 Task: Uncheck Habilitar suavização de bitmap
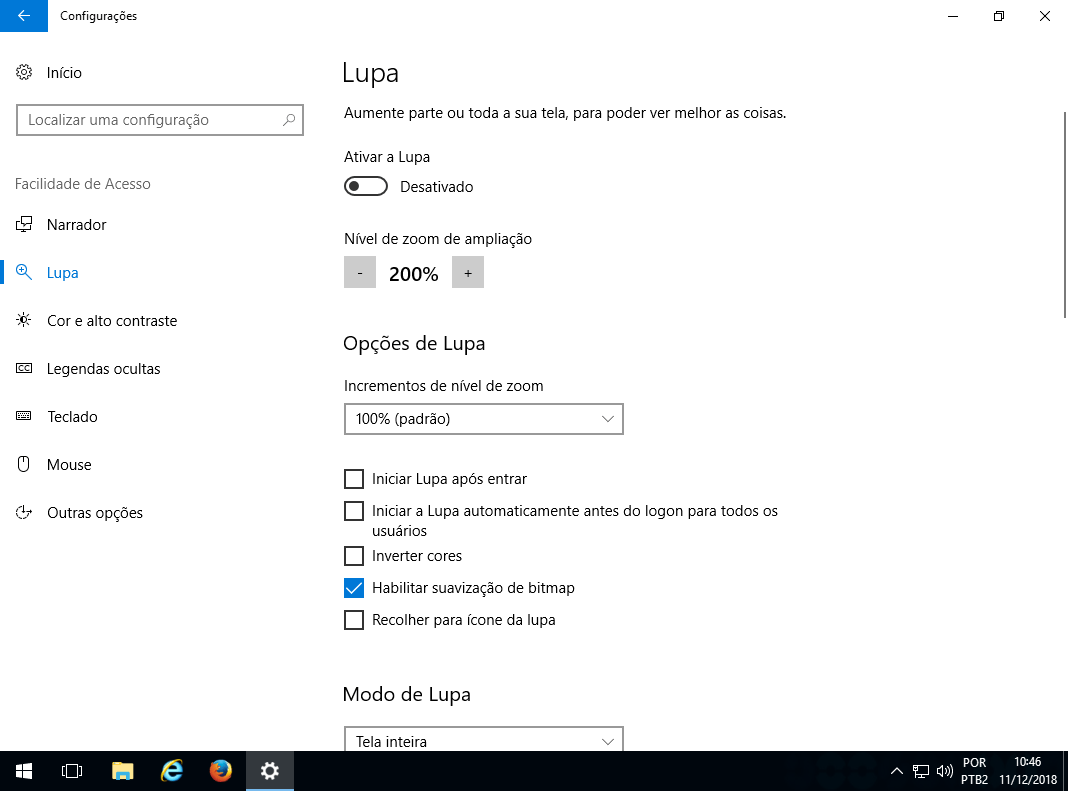pyautogui.click(x=354, y=588)
